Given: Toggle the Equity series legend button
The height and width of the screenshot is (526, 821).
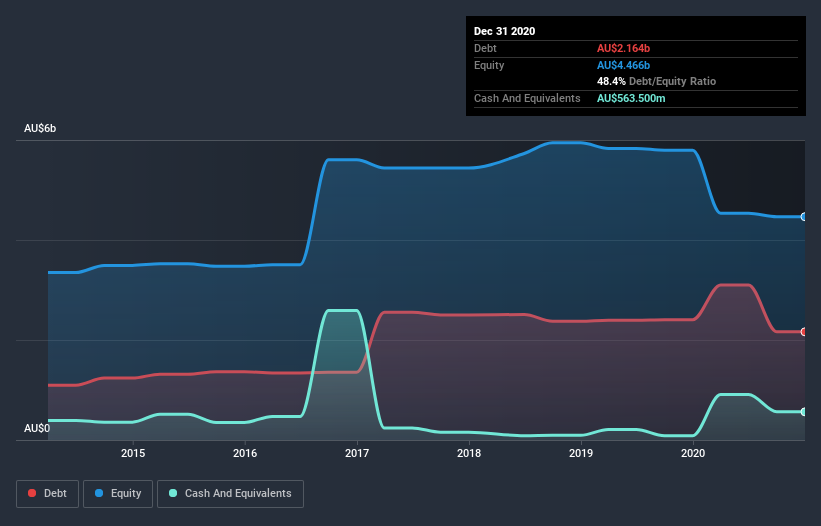Looking at the screenshot, I should click(x=118, y=494).
